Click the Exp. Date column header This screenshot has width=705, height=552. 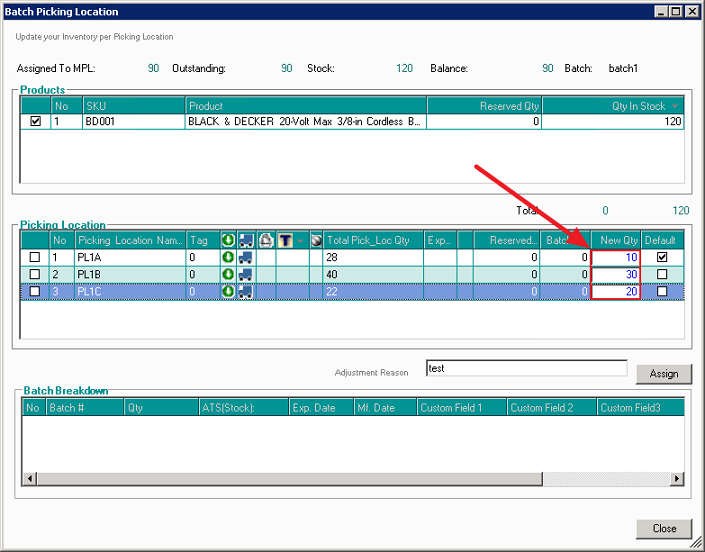coord(320,408)
